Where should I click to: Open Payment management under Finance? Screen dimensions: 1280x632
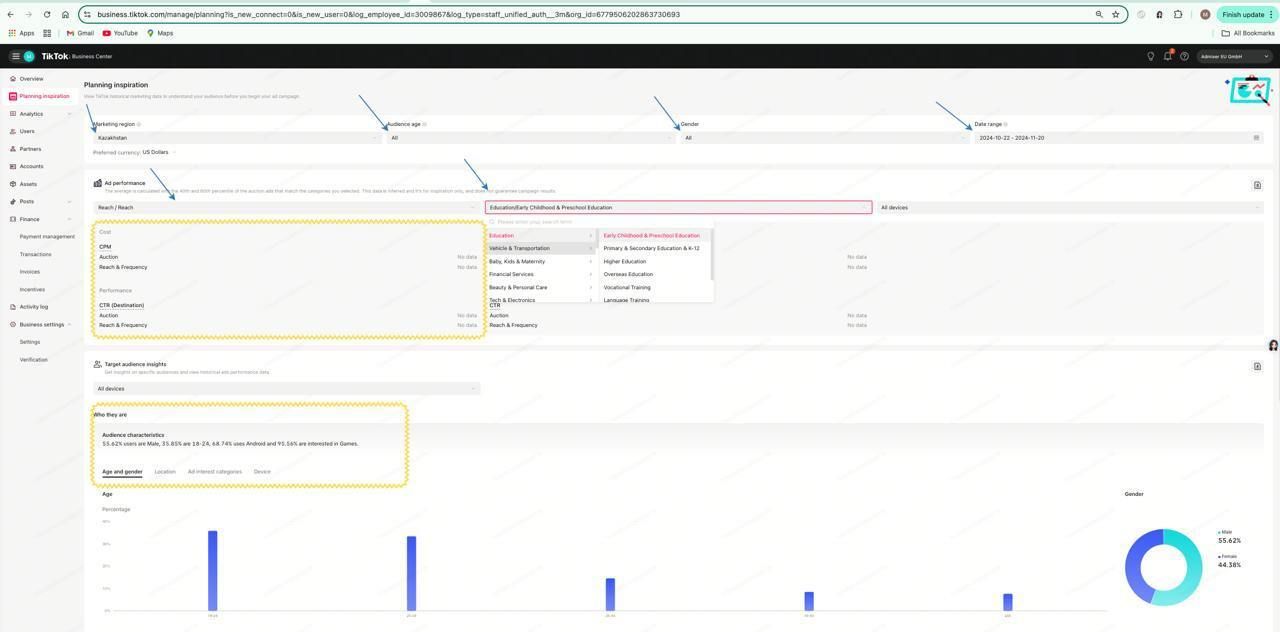pyautogui.click(x=47, y=237)
